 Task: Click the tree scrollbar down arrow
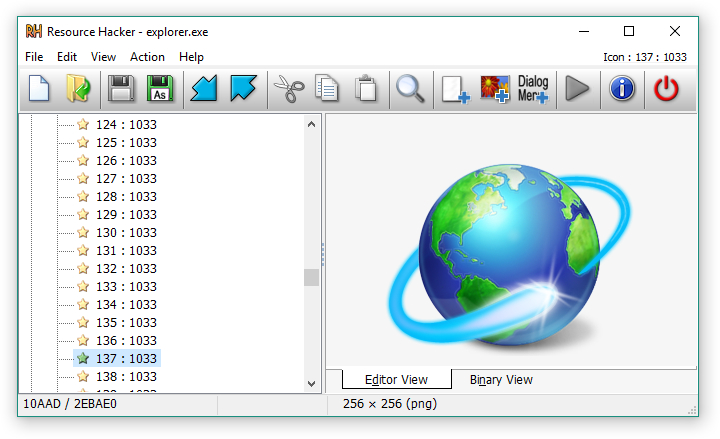[311, 383]
